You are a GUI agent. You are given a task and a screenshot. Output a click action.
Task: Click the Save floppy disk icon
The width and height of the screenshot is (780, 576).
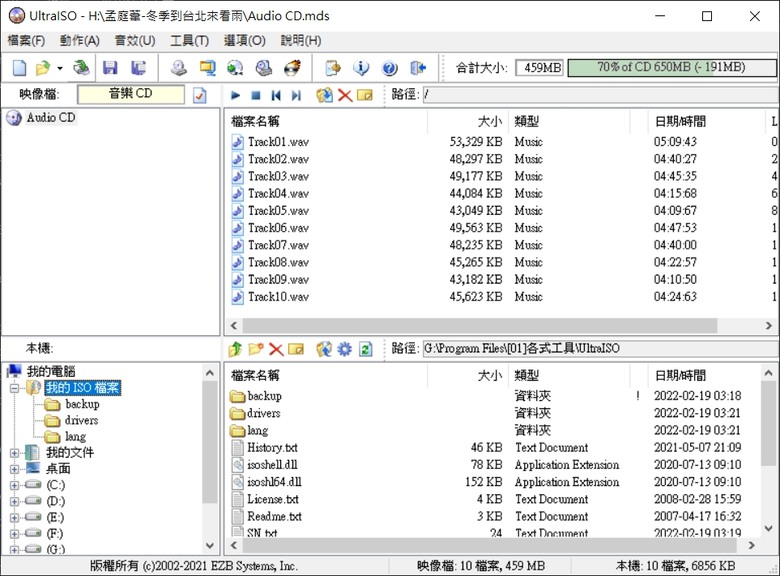click(110, 67)
